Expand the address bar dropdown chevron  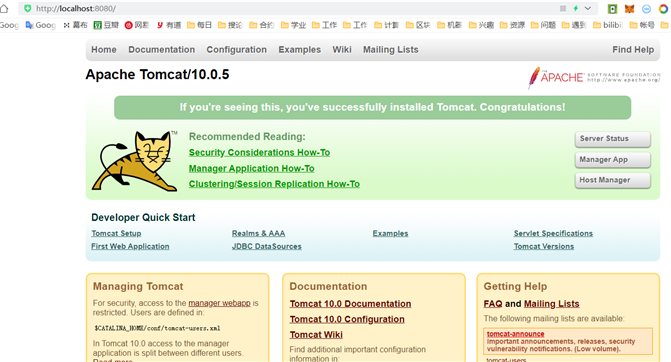[588, 8]
